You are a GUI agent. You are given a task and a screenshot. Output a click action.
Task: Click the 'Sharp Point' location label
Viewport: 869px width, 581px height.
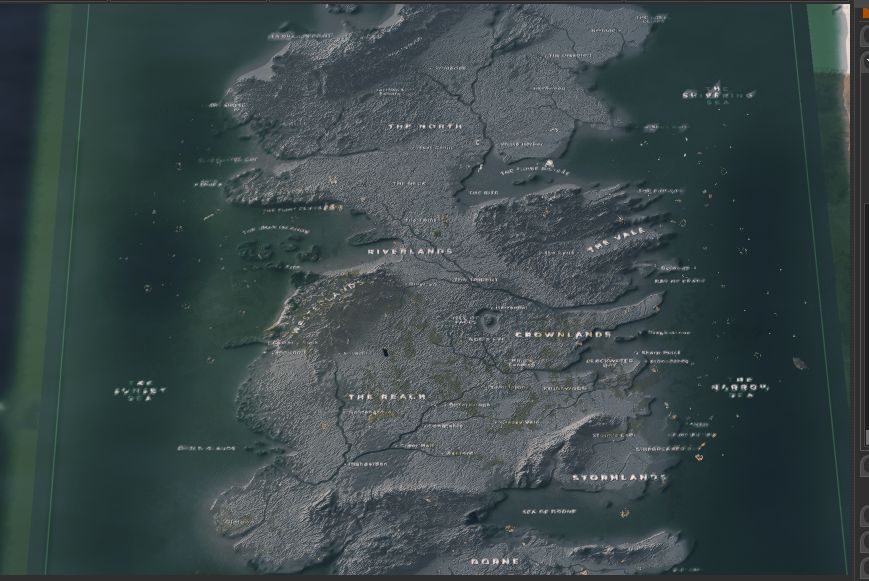click(x=661, y=353)
